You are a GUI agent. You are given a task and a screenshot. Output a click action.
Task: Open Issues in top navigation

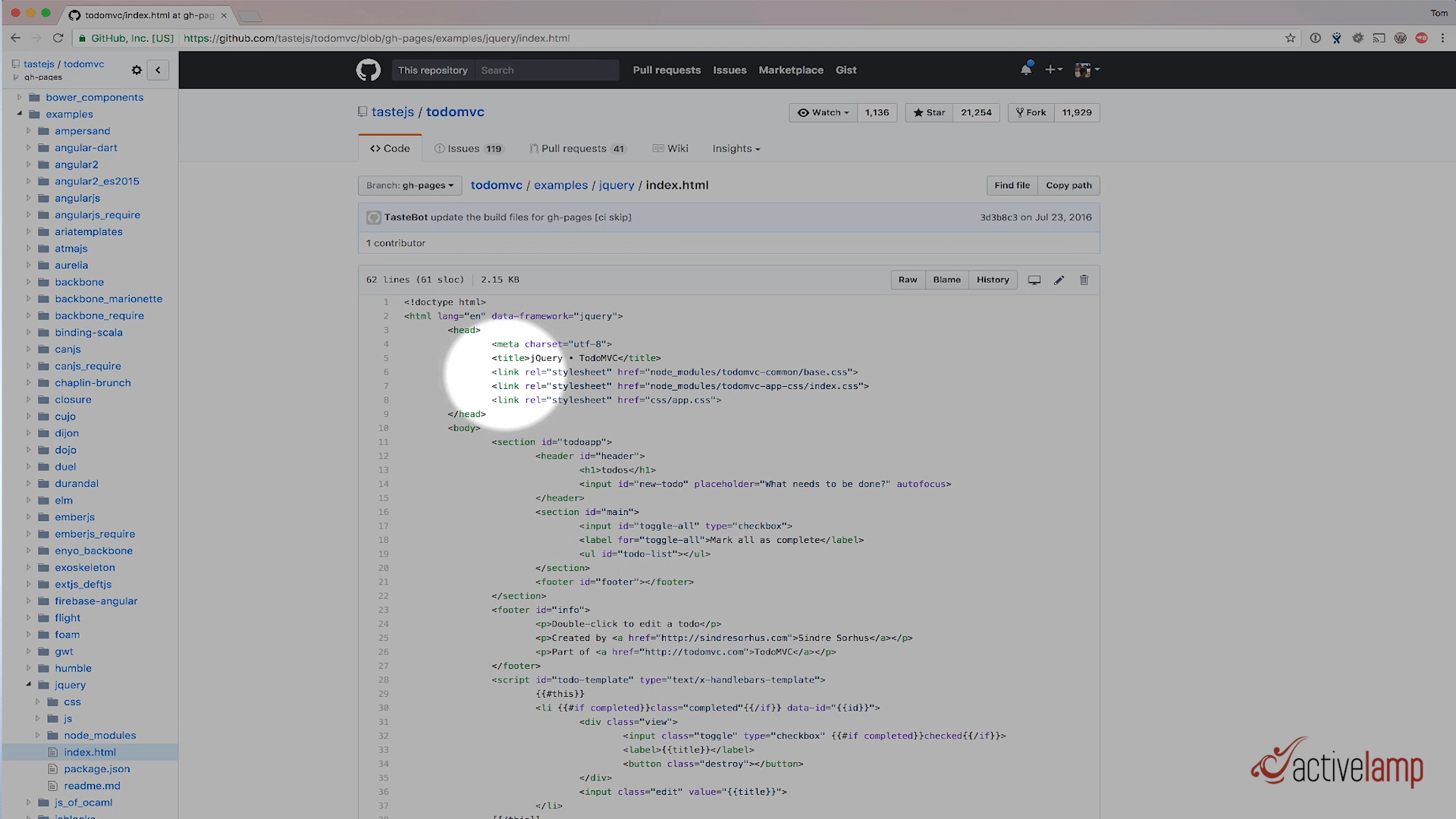tap(730, 70)
